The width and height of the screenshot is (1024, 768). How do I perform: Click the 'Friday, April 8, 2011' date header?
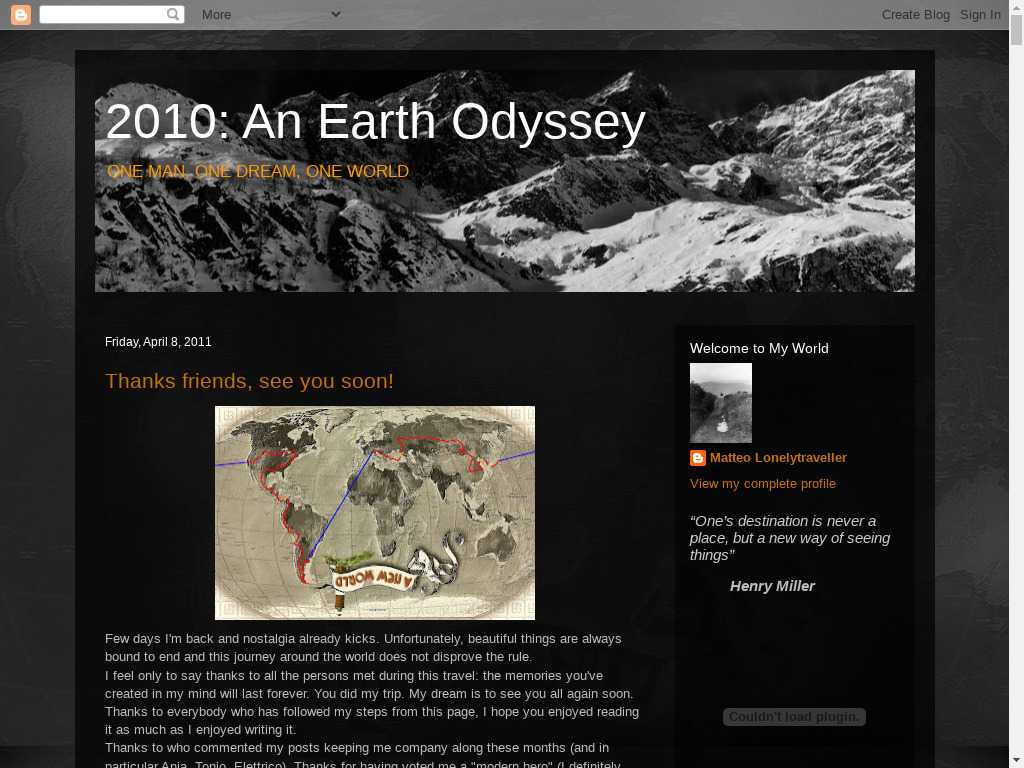point(158,342)
